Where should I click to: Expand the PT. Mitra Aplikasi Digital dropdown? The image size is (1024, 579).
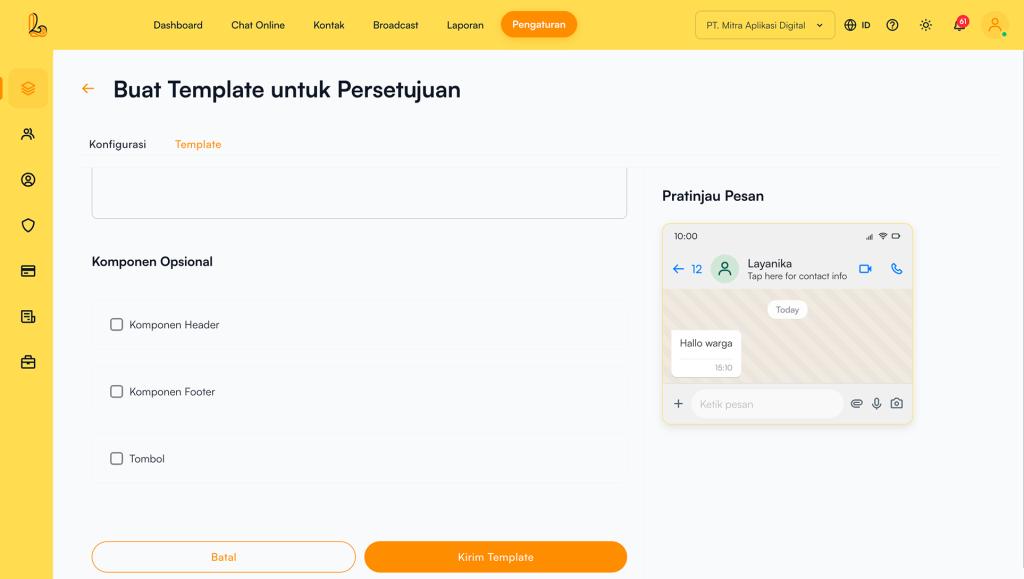[x=765, y=25]
